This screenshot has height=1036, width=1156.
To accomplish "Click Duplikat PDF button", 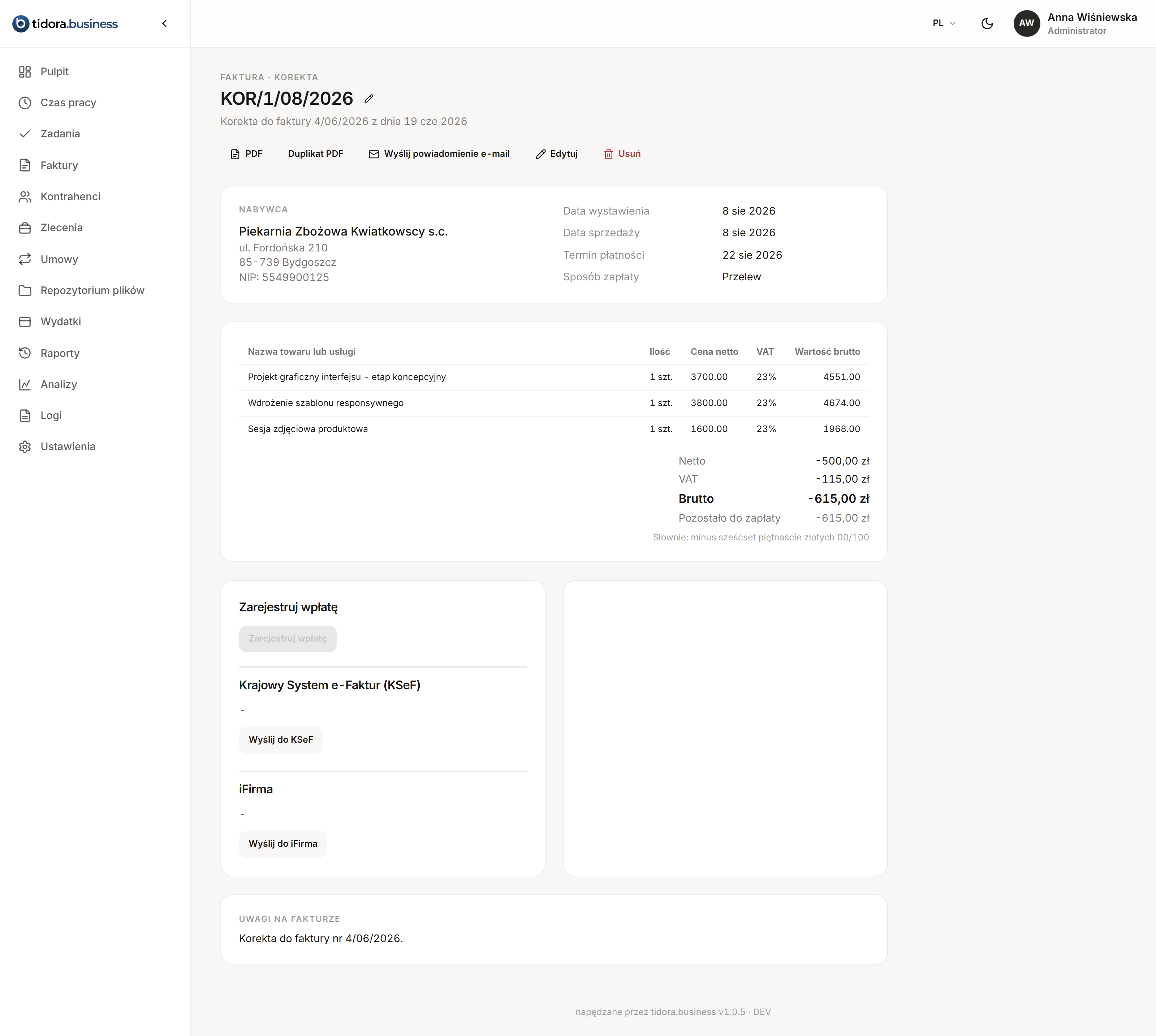I will pos(315,154).
